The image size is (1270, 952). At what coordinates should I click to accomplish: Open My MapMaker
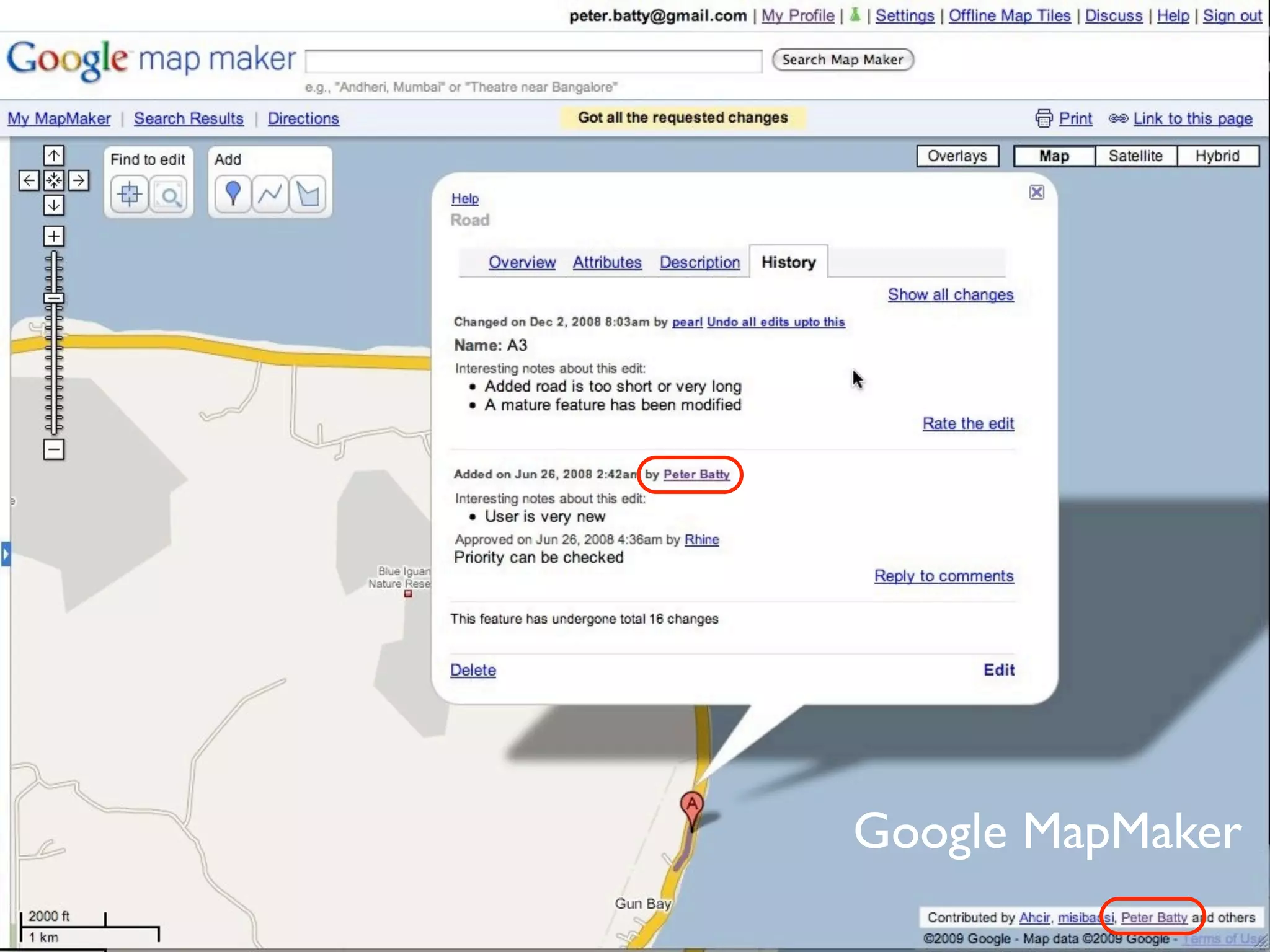pos(59,118)
